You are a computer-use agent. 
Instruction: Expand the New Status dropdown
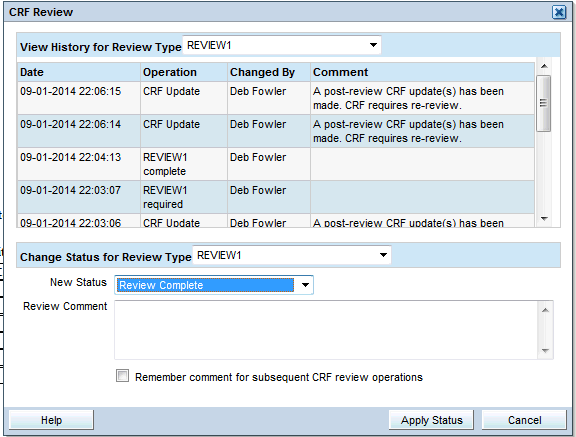[214, 285]
